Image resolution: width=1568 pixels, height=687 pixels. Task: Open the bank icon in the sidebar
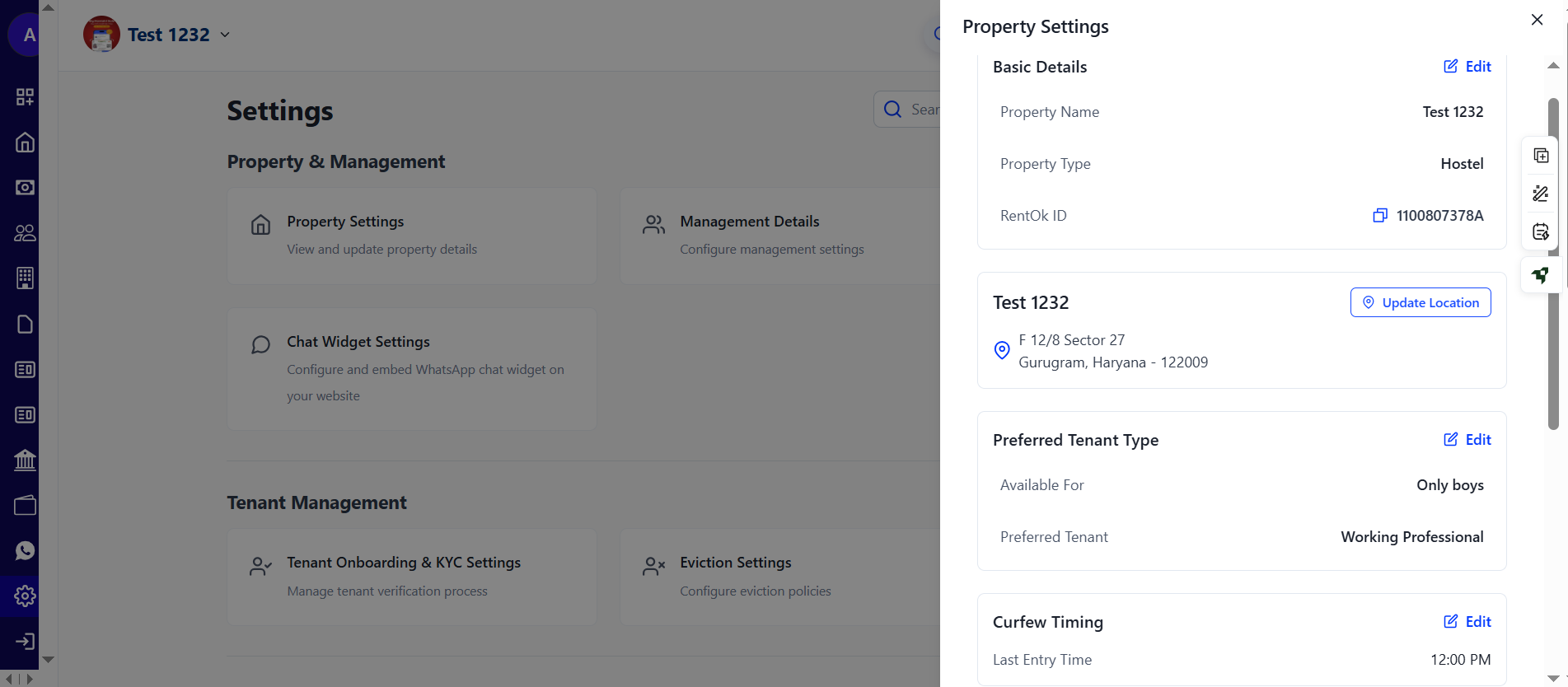point(25,460)
